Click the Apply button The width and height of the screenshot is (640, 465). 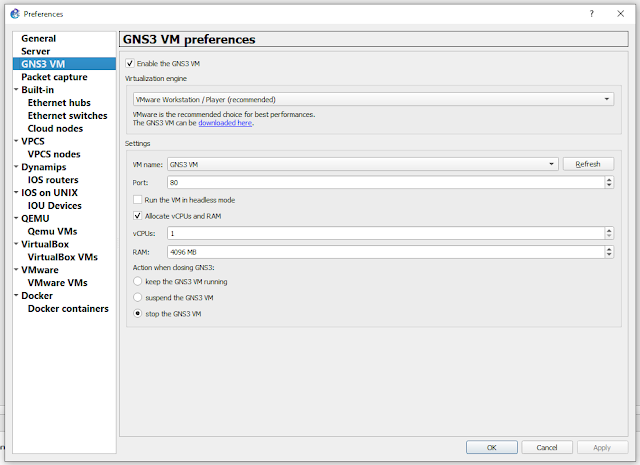point(602,447)
